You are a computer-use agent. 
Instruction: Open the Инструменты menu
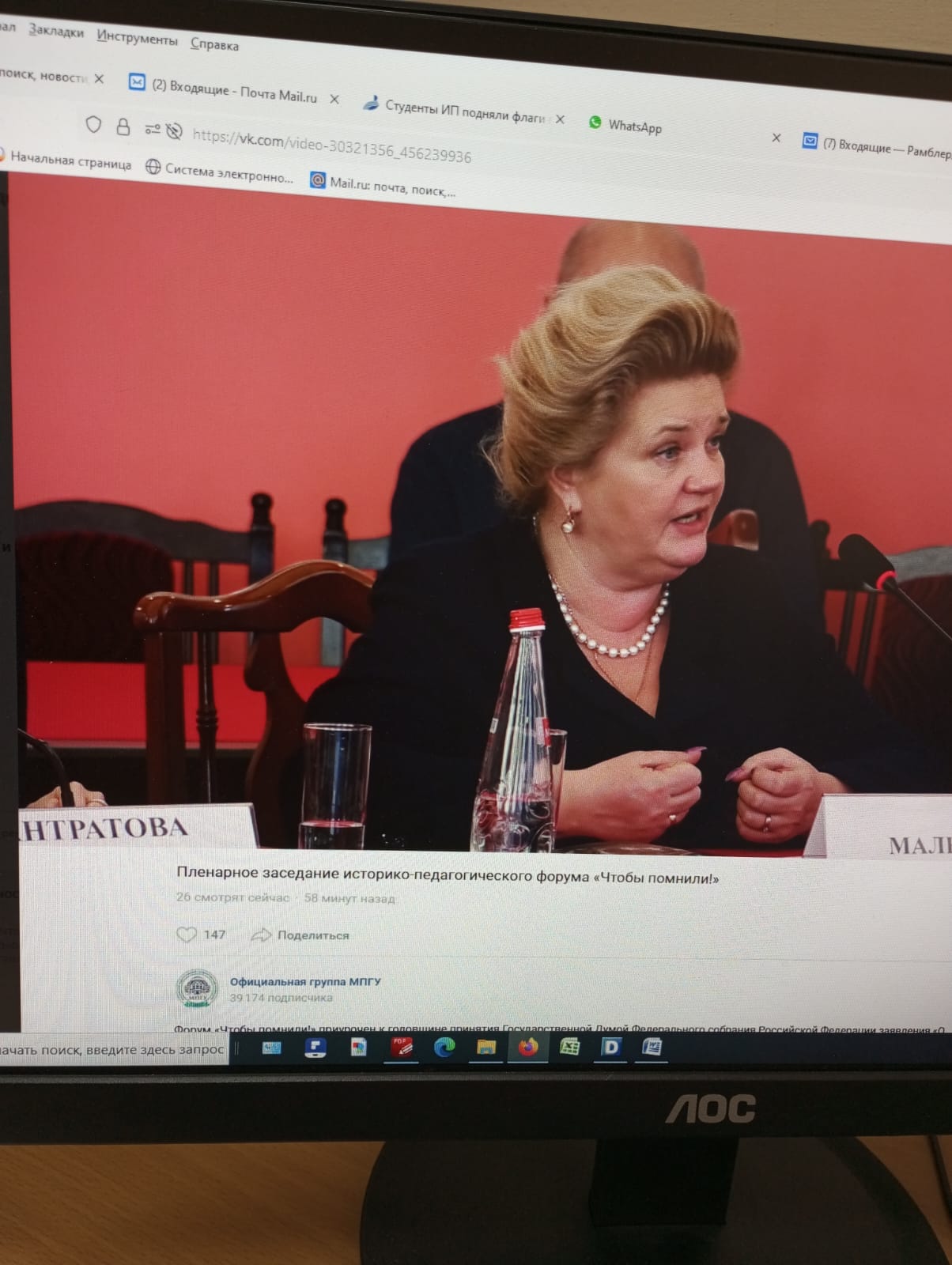tap(137, 37)
